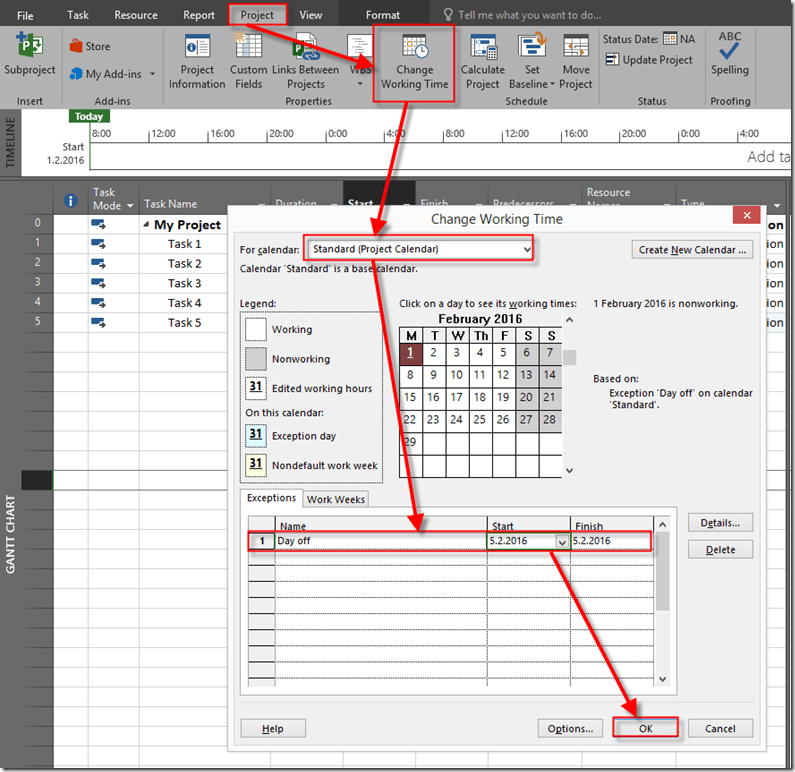The image size is (795, 772).
Task: Click the Create New Calendar button
Action: click(692, 249)
